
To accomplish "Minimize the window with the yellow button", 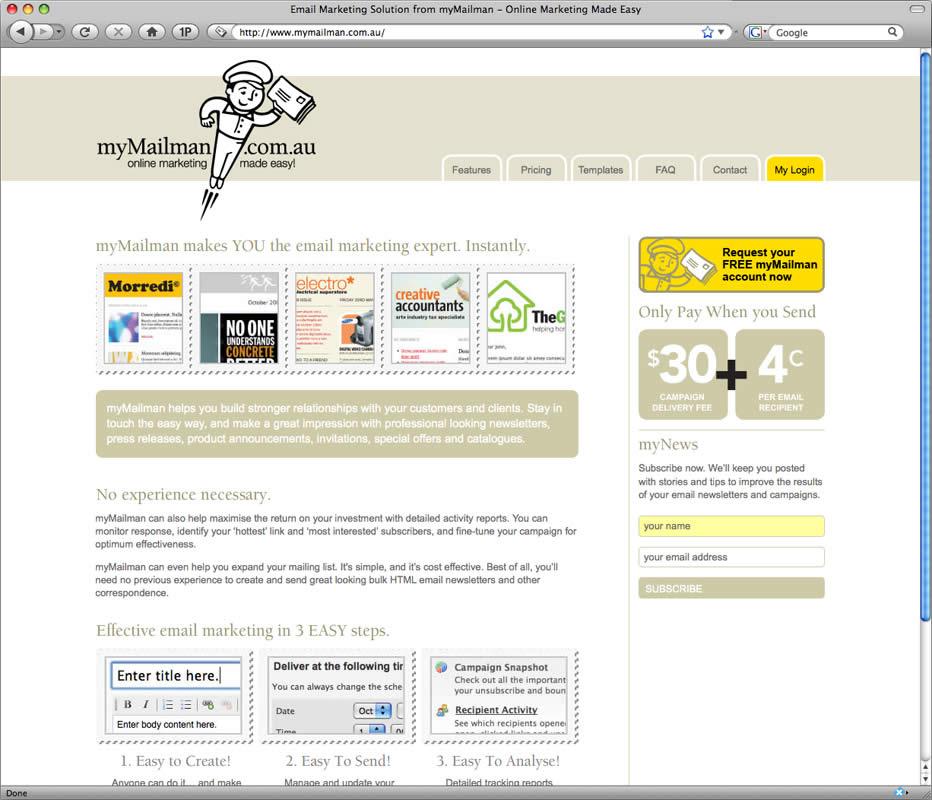I will tap(27, 9).
